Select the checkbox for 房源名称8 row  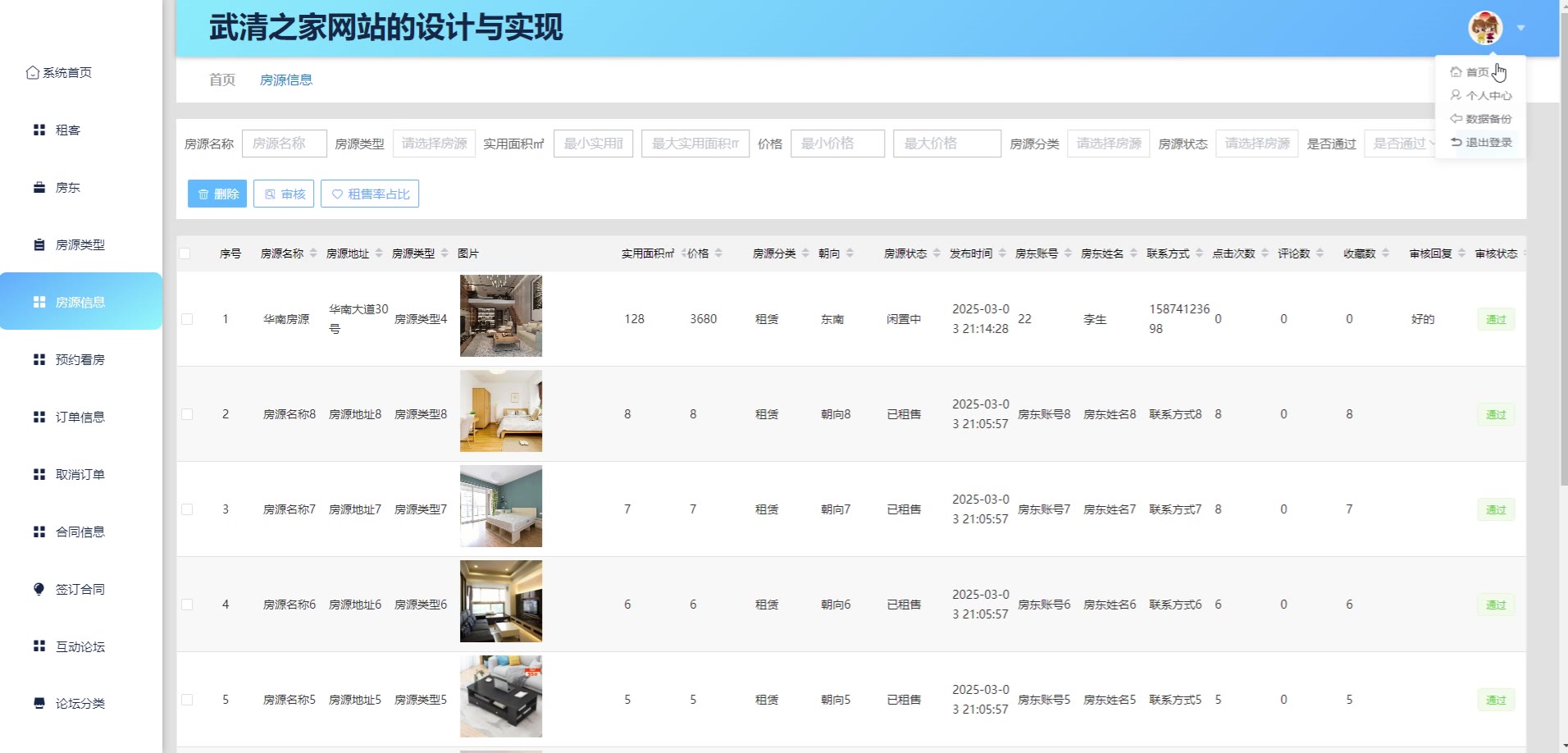click(x=187, y=414)
